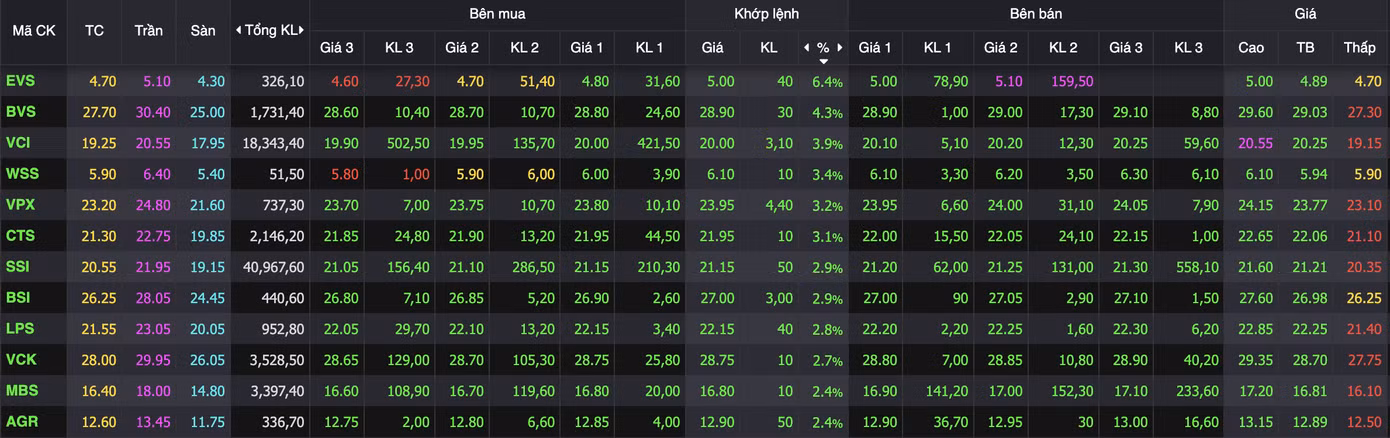The height and width of the screenshot is (438, 1390).
Task: Sort by the Mã CK column header
Action: 34,31
